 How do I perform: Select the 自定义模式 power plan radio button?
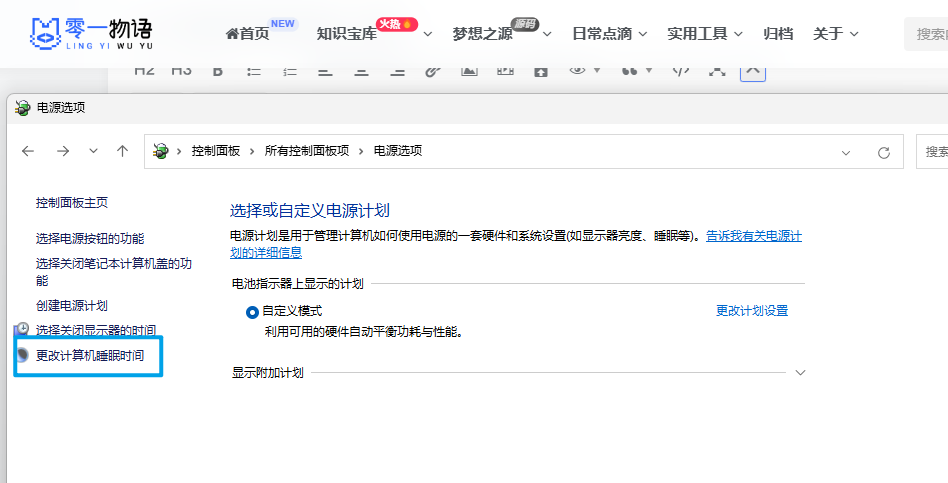point(252,311)
